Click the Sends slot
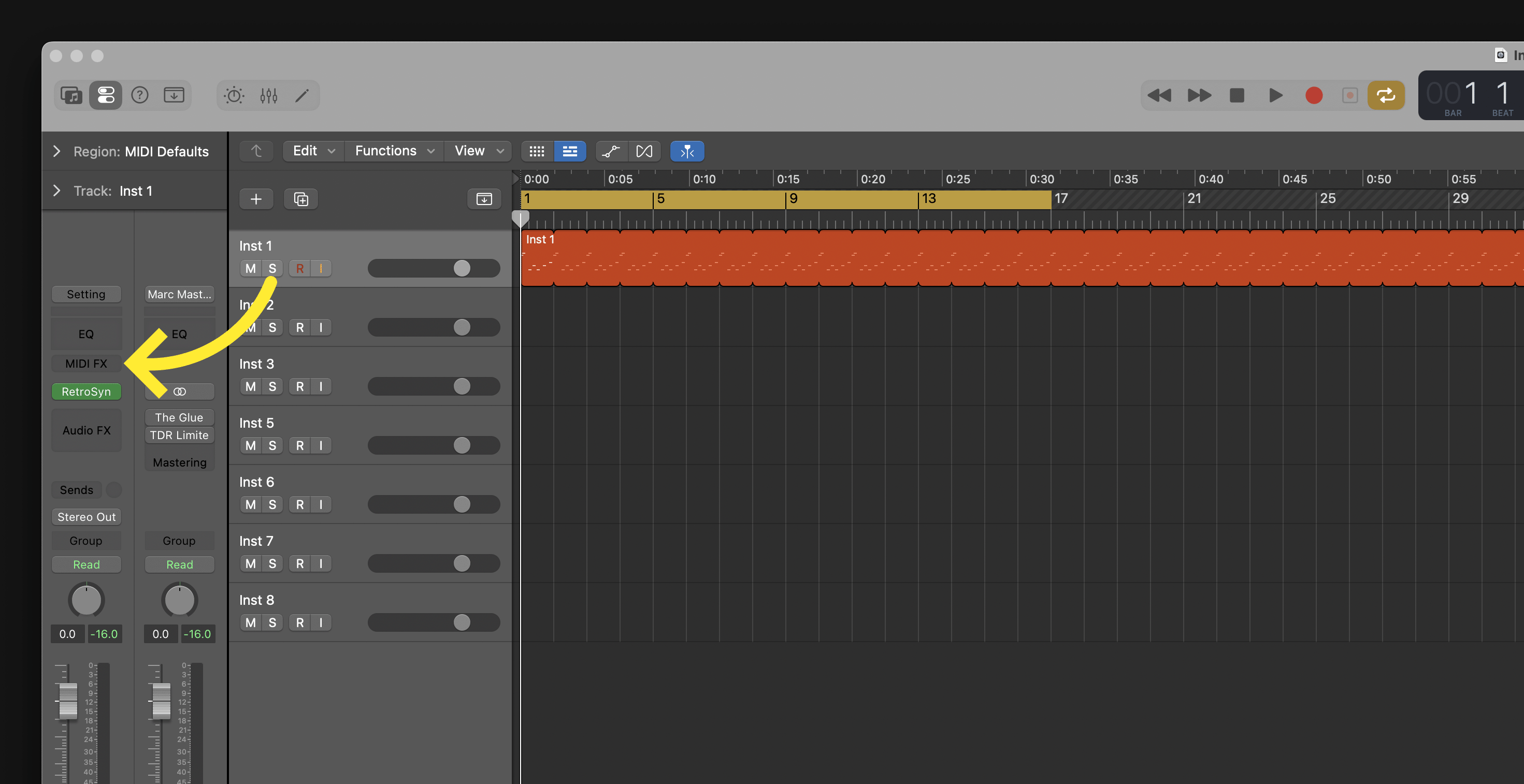The width and height of the screenshot is (1524, 784). tap(76, 489)
